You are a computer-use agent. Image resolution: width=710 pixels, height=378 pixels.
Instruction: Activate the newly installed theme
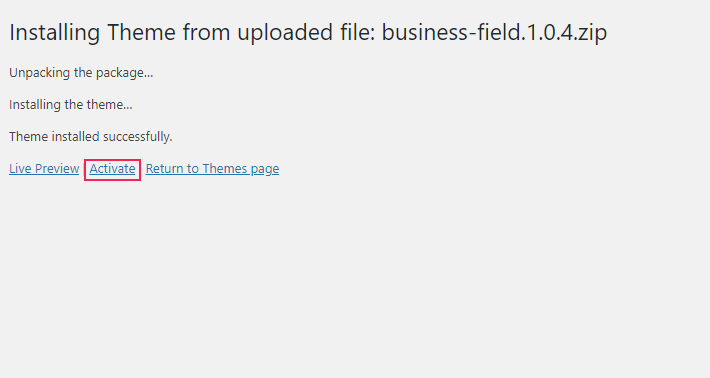tap(112, 169)
